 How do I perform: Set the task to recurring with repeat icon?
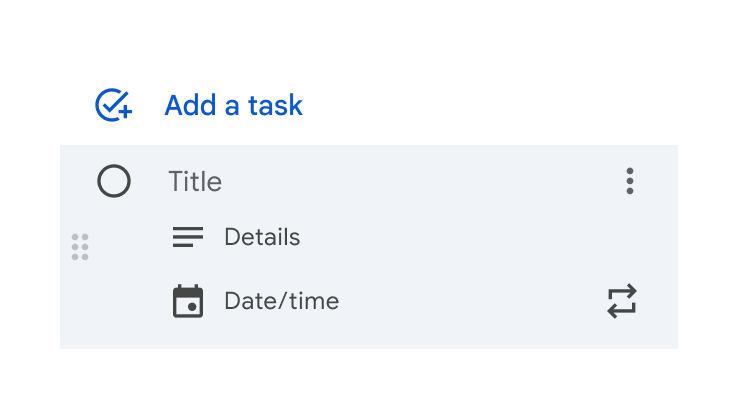622,301
